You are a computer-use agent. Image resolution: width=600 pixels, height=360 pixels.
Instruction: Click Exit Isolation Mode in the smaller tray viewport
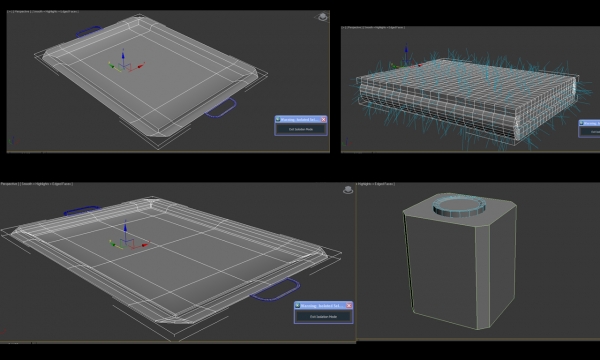coord(301,129)
